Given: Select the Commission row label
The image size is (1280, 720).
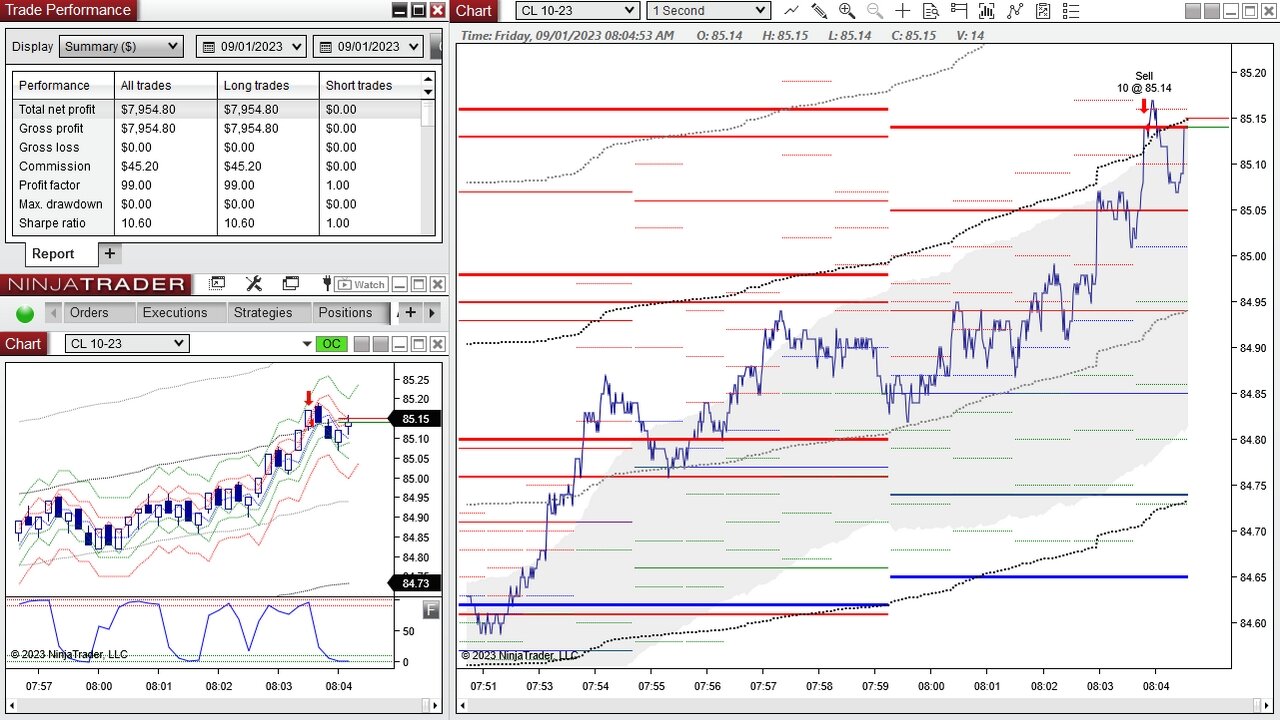Looking at the screenshot, I should (54, 166).
